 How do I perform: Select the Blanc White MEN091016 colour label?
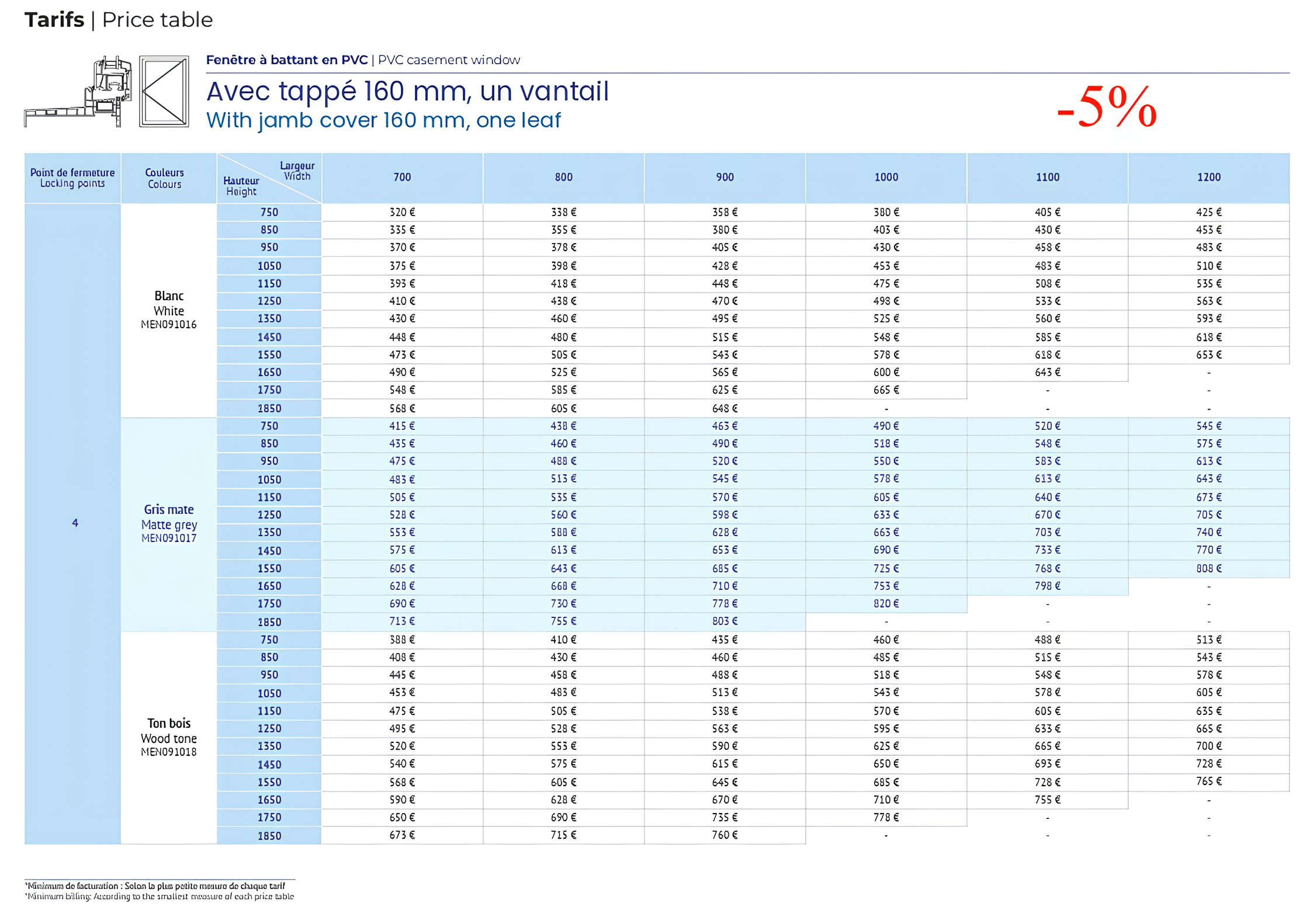tap(169, 310)
